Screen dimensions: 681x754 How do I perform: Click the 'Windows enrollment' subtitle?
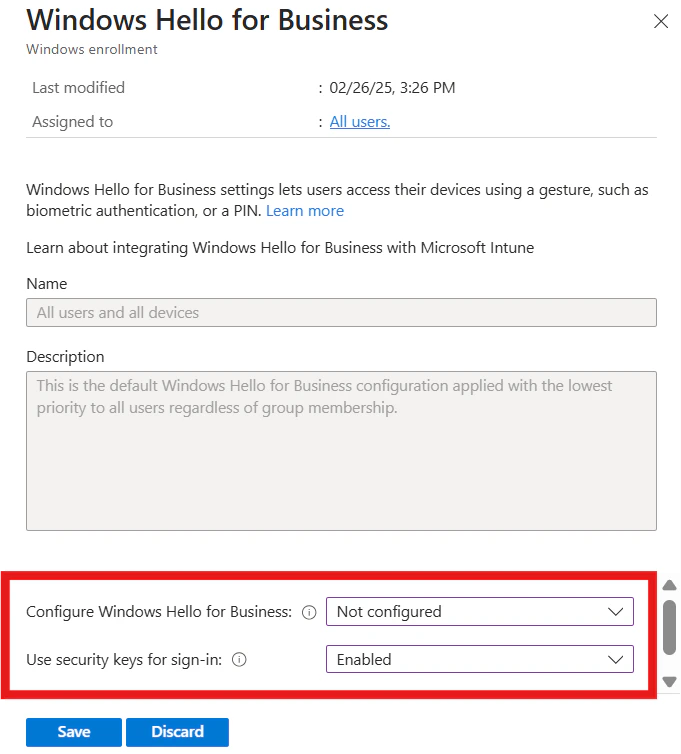point(91,49)
